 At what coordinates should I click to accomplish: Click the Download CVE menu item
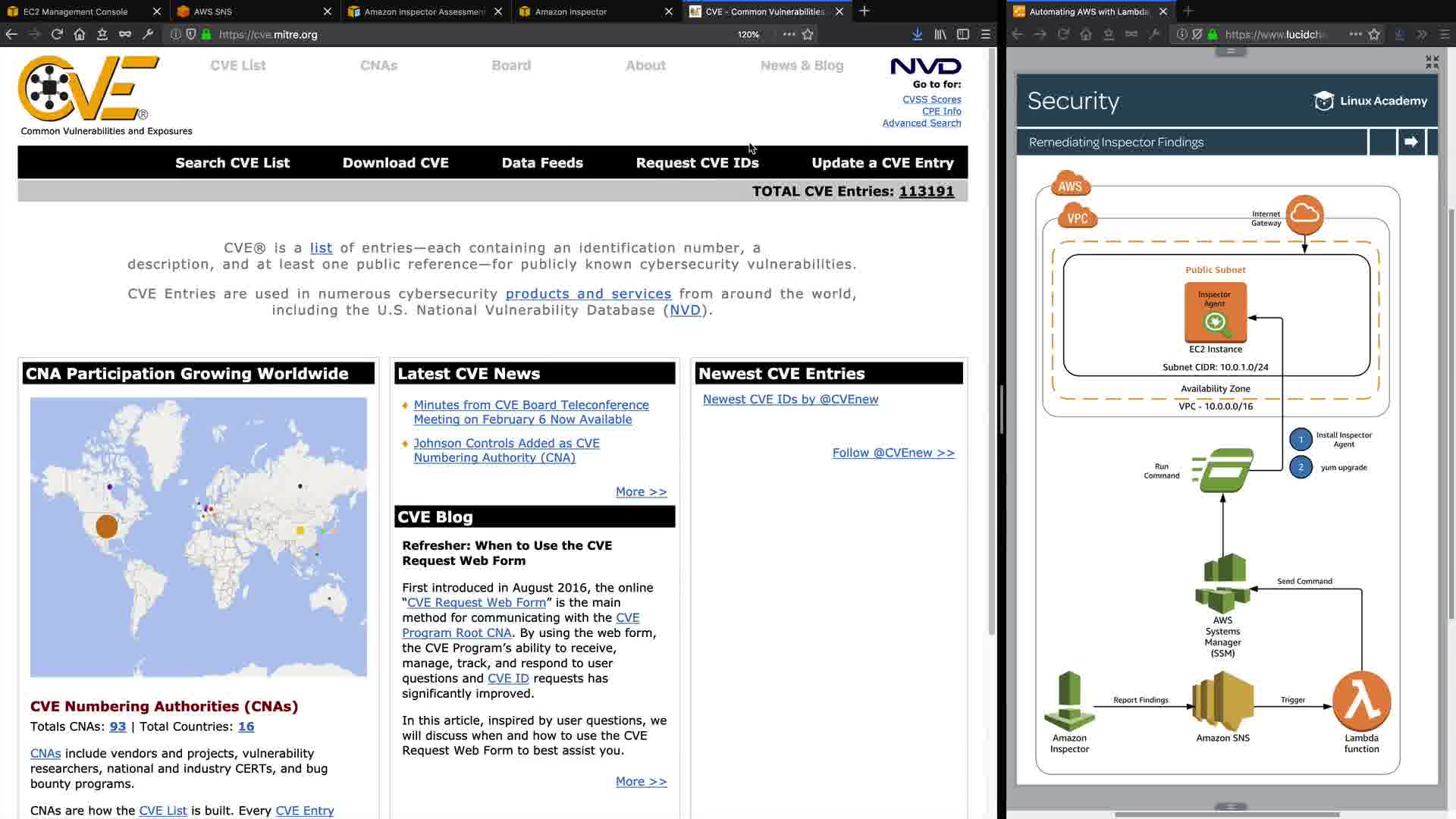pos(395,163)
